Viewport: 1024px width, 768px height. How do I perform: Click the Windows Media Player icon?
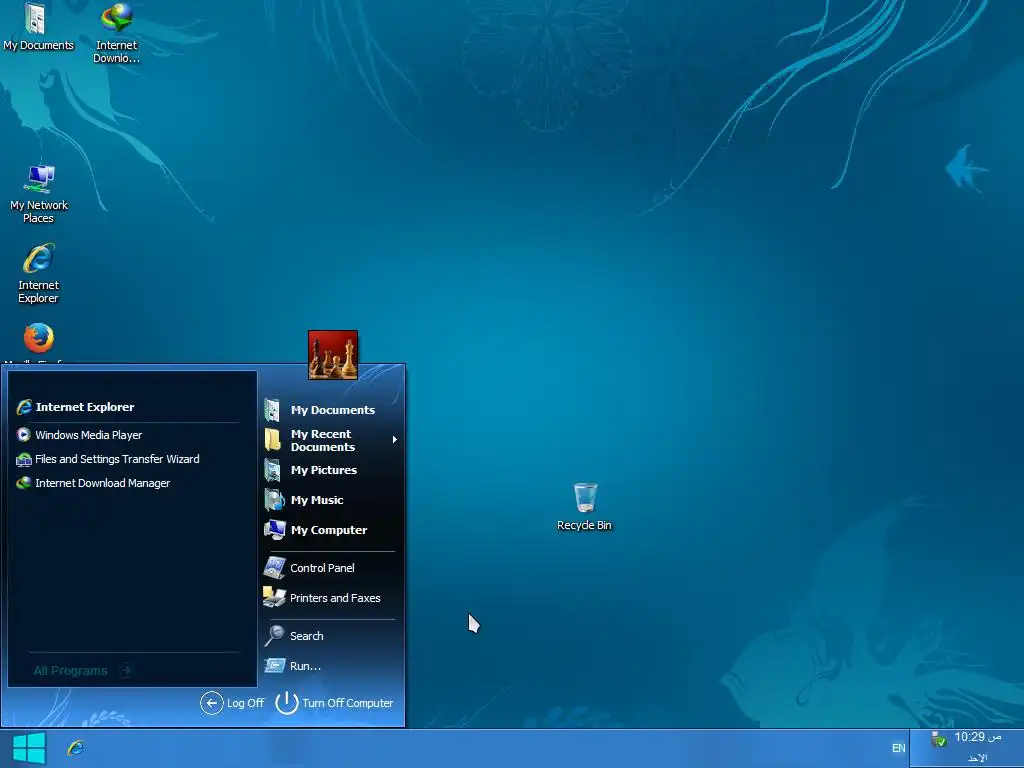click(24, 435)
